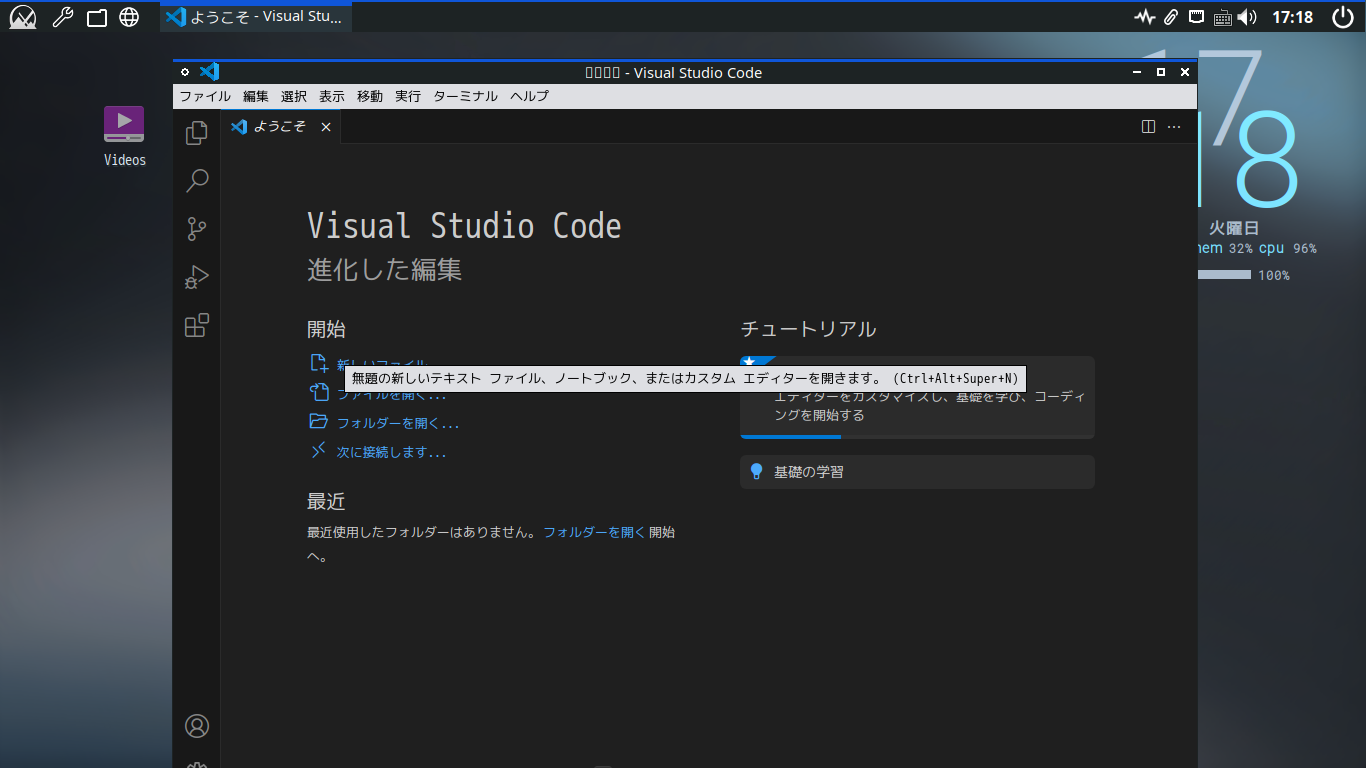This screenshot has width=1366, height=768.
Task: Open the settings wrench in top panel
Action: point(62,17)
